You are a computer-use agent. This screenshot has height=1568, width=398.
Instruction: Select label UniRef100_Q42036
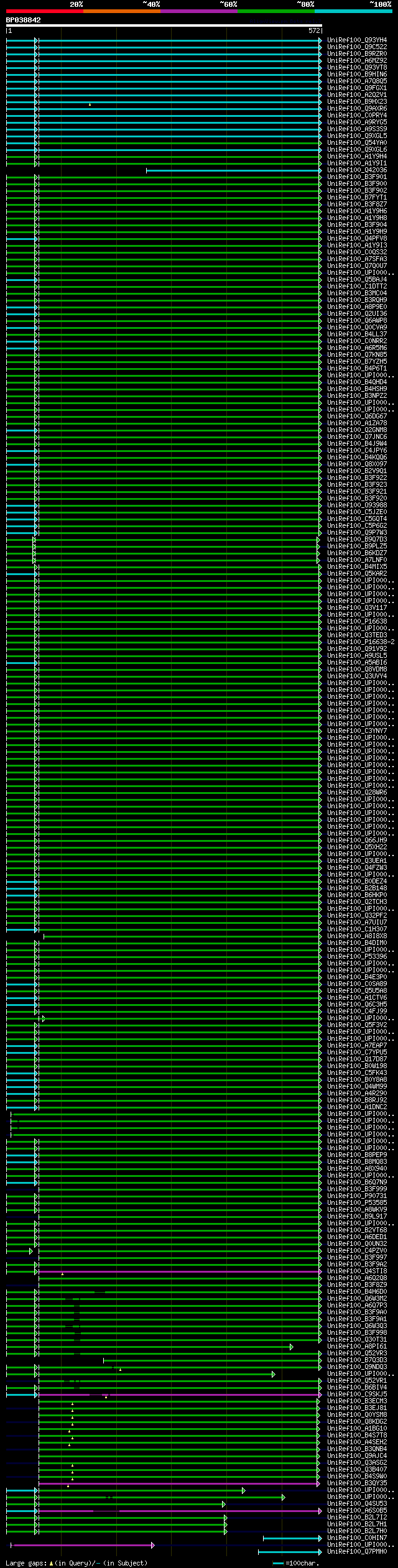tap(357, 170)
